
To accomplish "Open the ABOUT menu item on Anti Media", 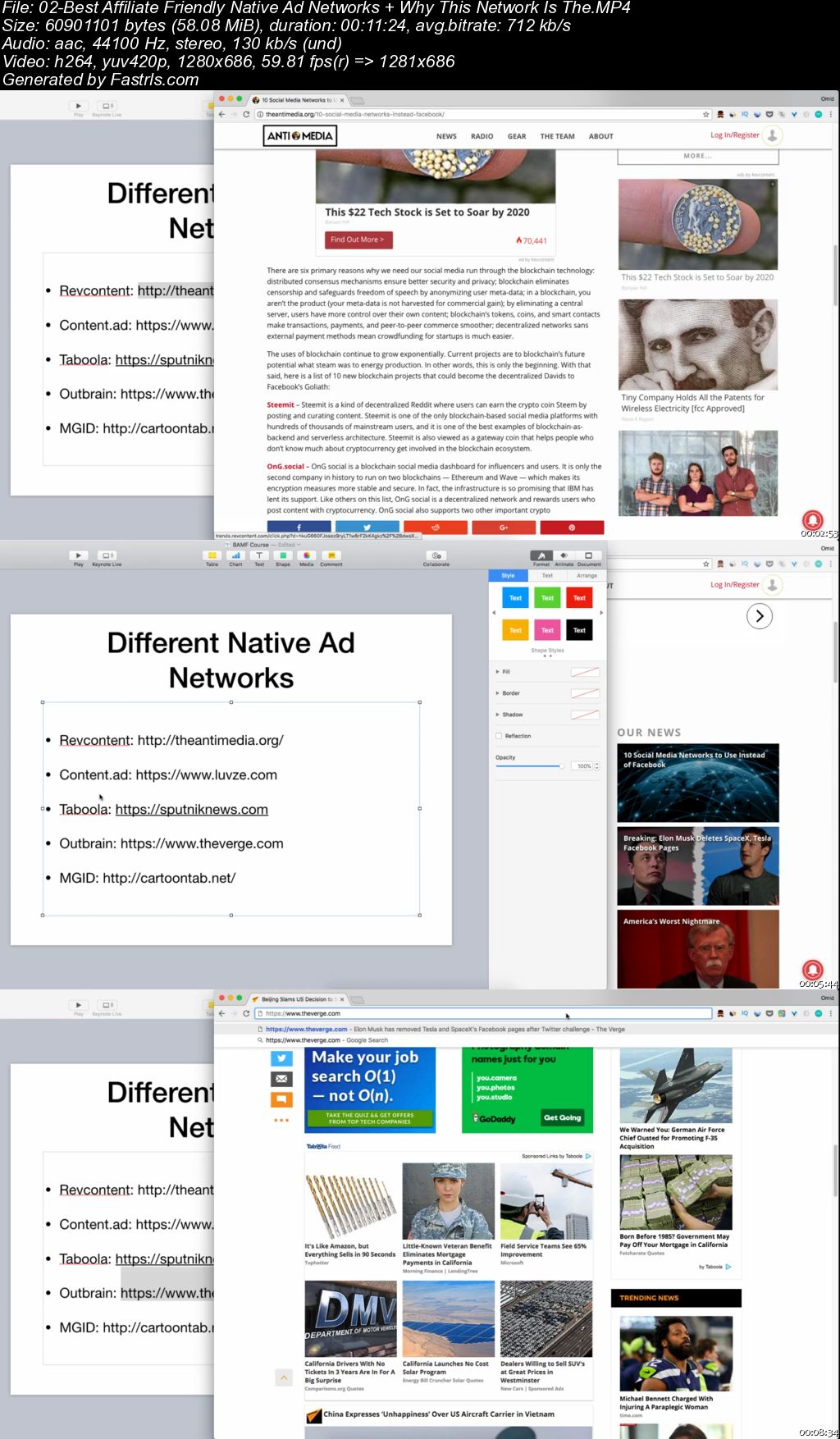I will (x=600, y=136).
